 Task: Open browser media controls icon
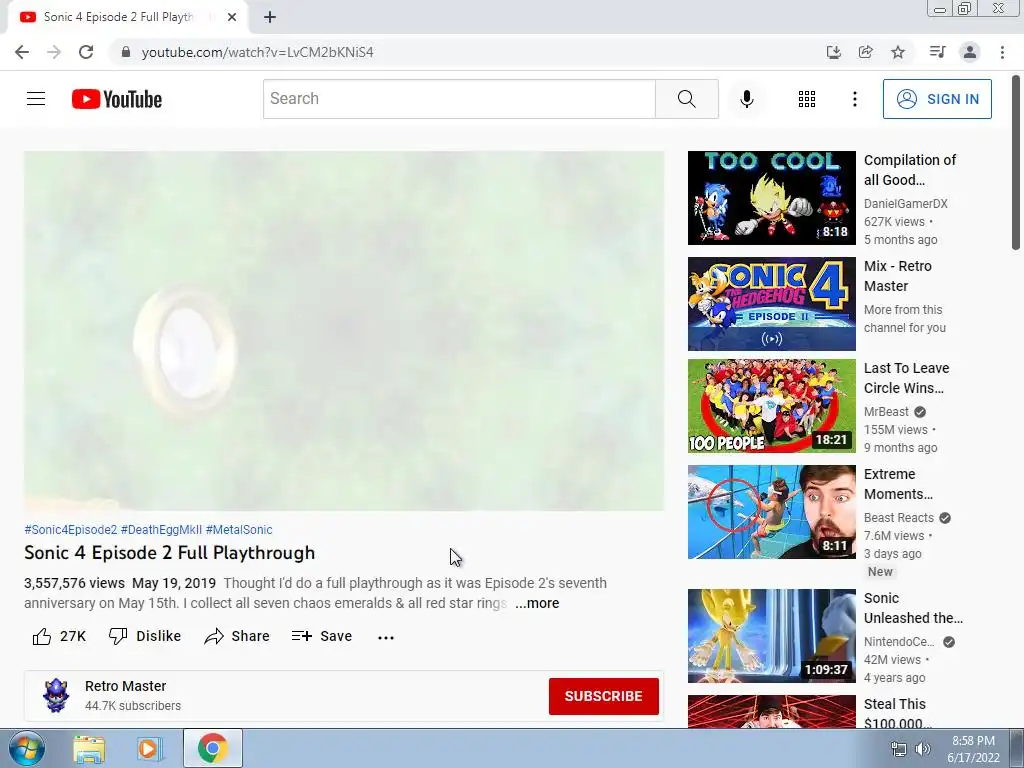coord(937,52)
